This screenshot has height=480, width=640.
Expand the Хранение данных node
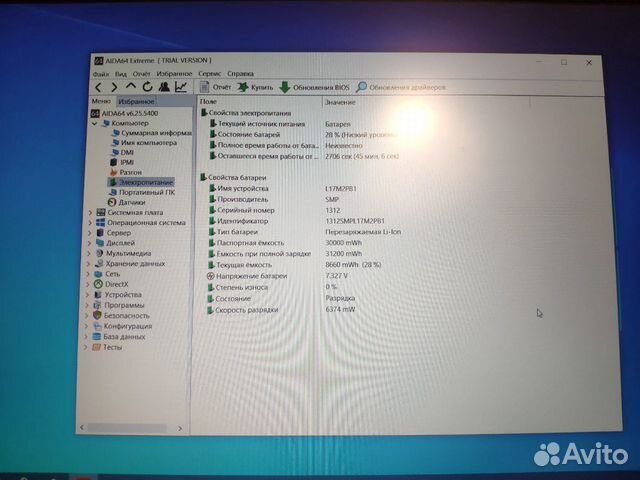(x=88, y=264)
